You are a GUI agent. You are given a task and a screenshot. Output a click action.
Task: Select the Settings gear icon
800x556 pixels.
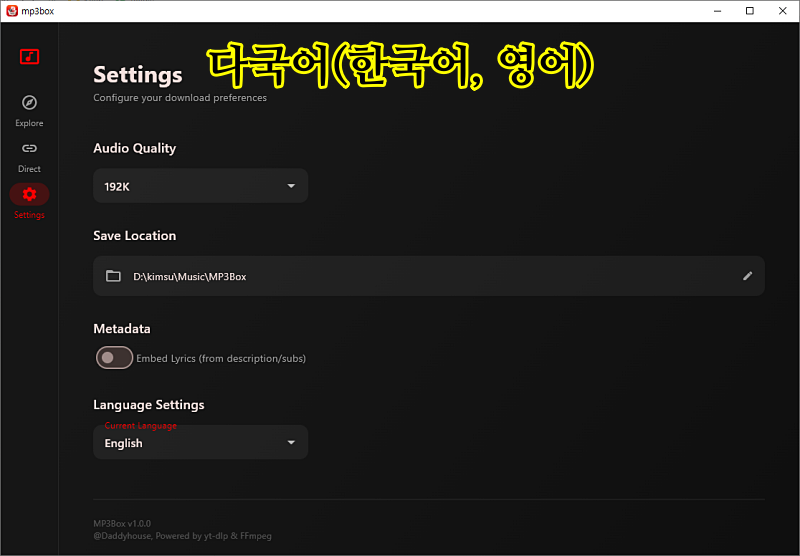point(29,194)
